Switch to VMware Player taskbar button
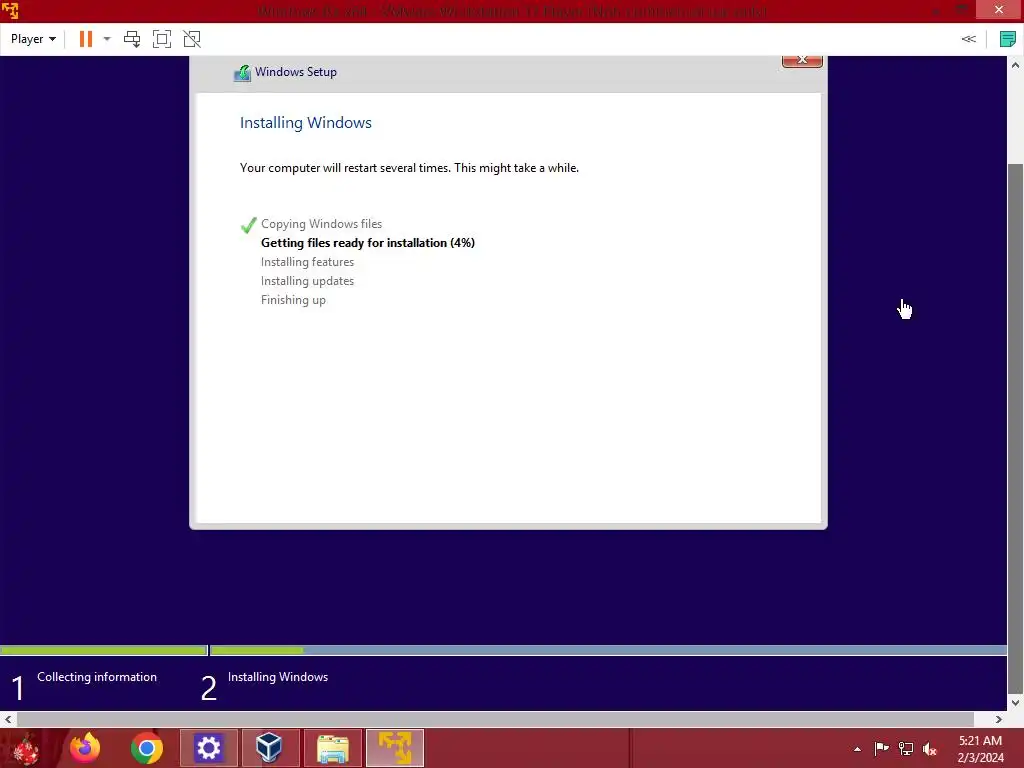The image size is (1024, 768). [x=394, y=748]
